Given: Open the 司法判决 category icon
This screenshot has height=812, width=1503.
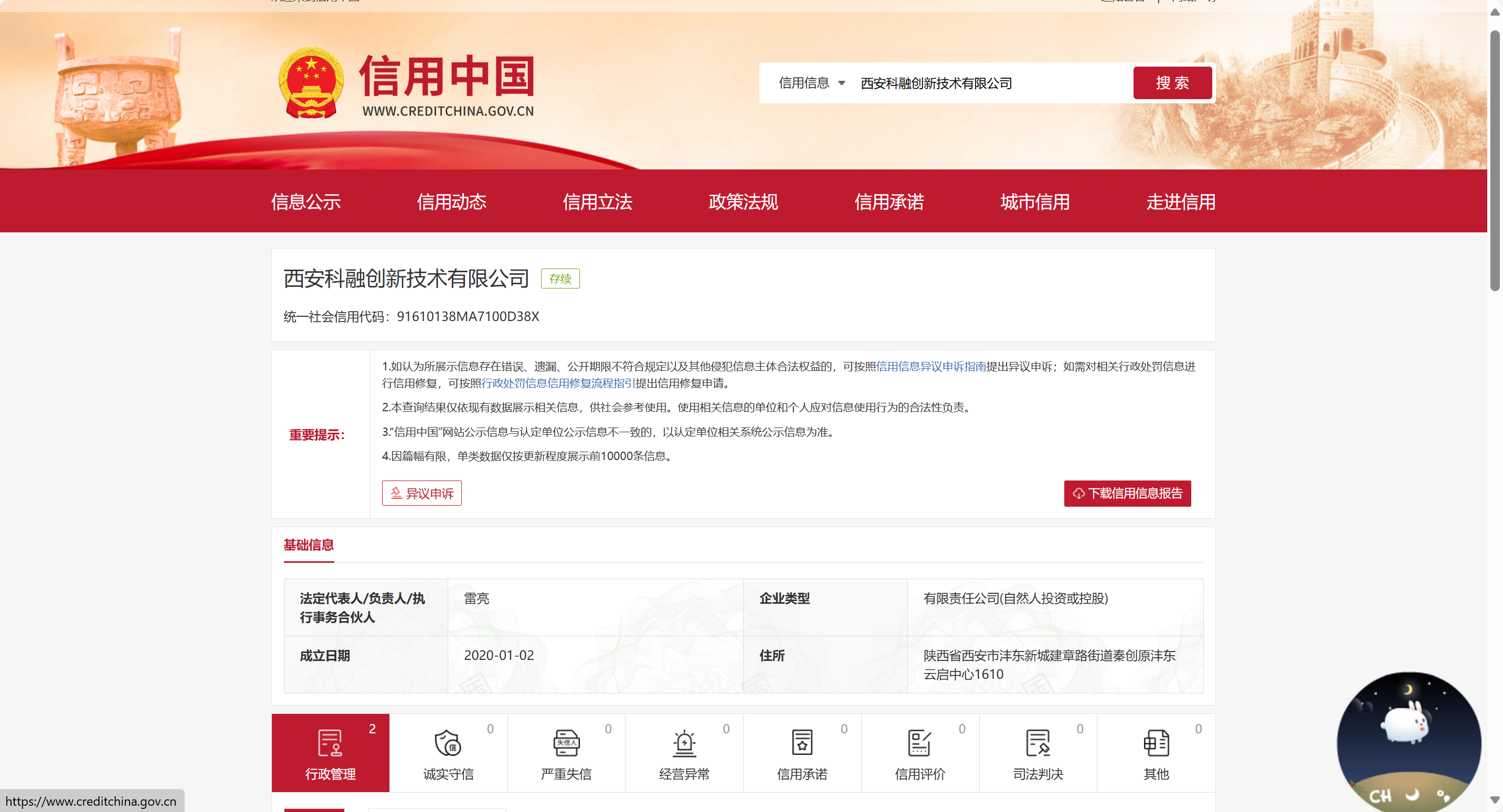Looking at the screenshot, I should coord(1038,743).
